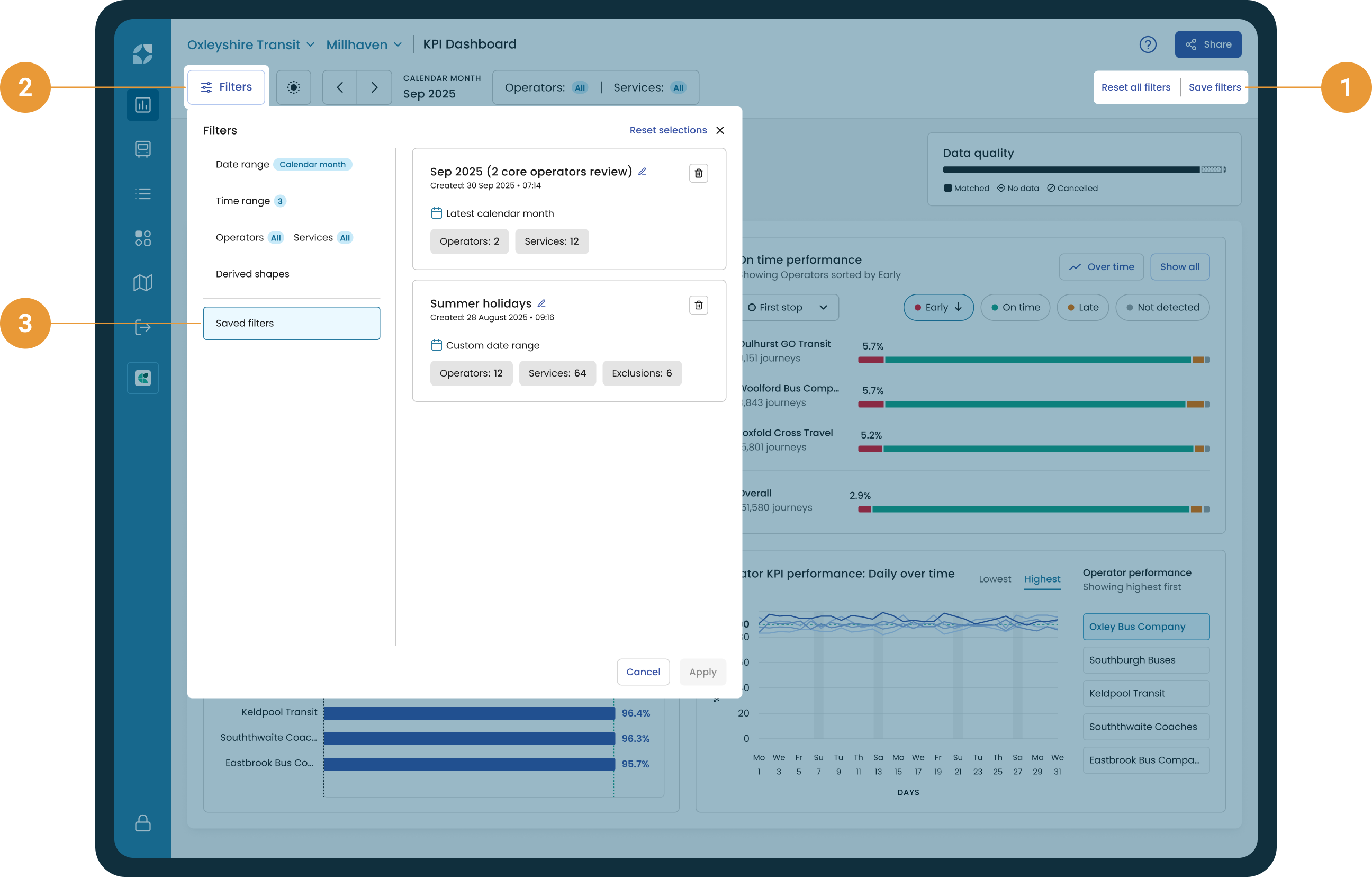The image size is (1372, 877).
Task: Expand the Millhaven region dropdown
Action: 364,44
